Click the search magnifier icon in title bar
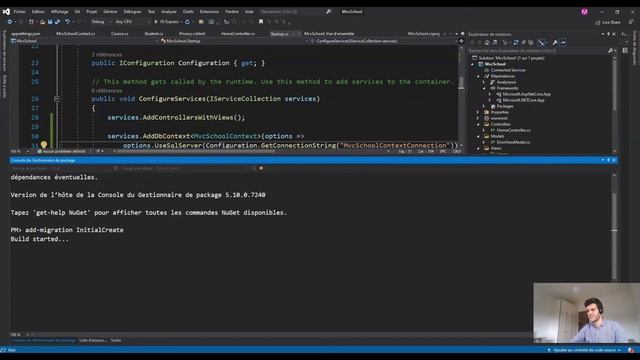Image resolution: width=640 pixels, height=360 pixels. [329, 12]
